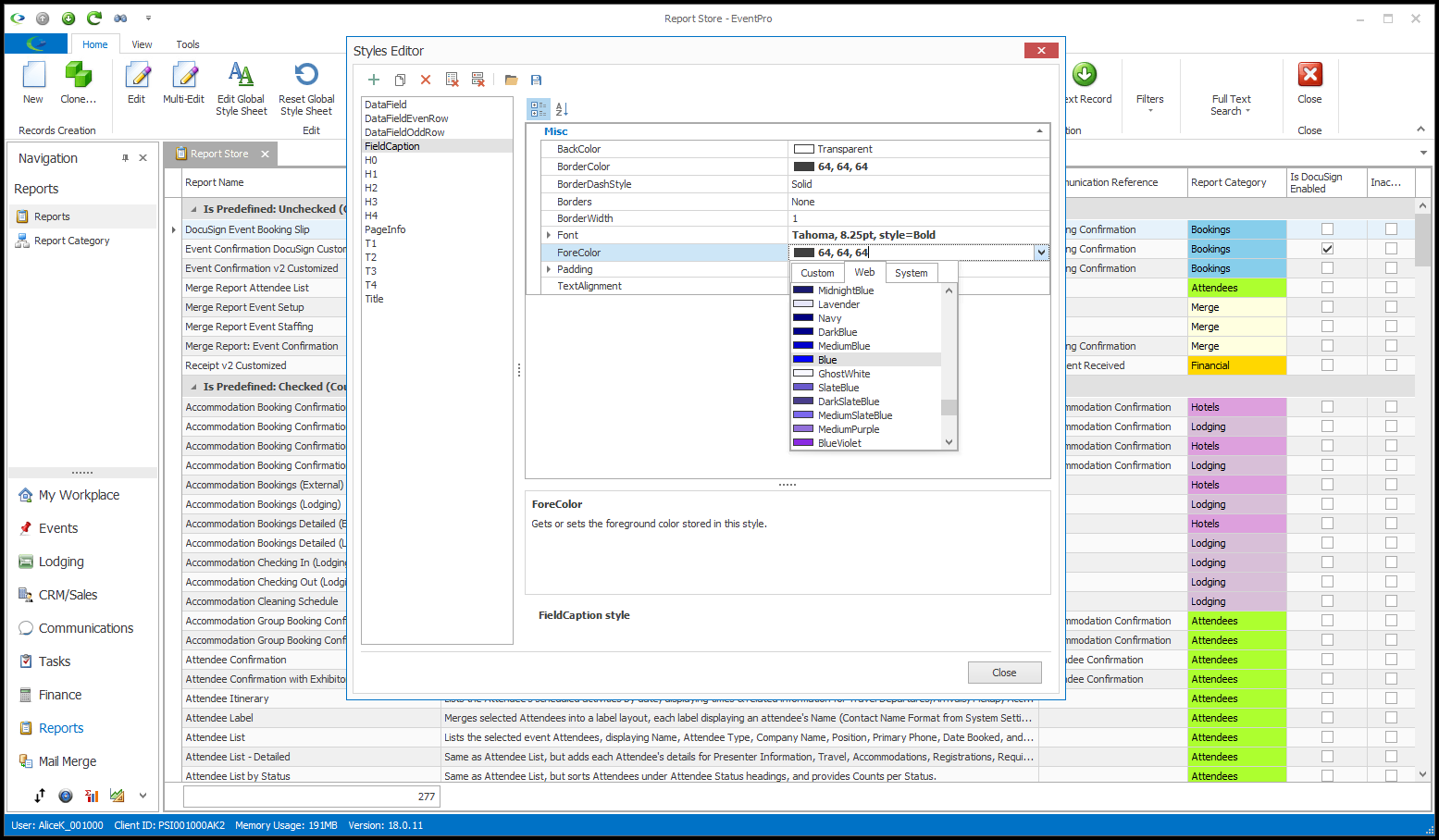Toggle Inactive checkbox for DocuSign Event Booking Slip
This screenshot has height=840, width=1439.
[x=1391, y=229]
